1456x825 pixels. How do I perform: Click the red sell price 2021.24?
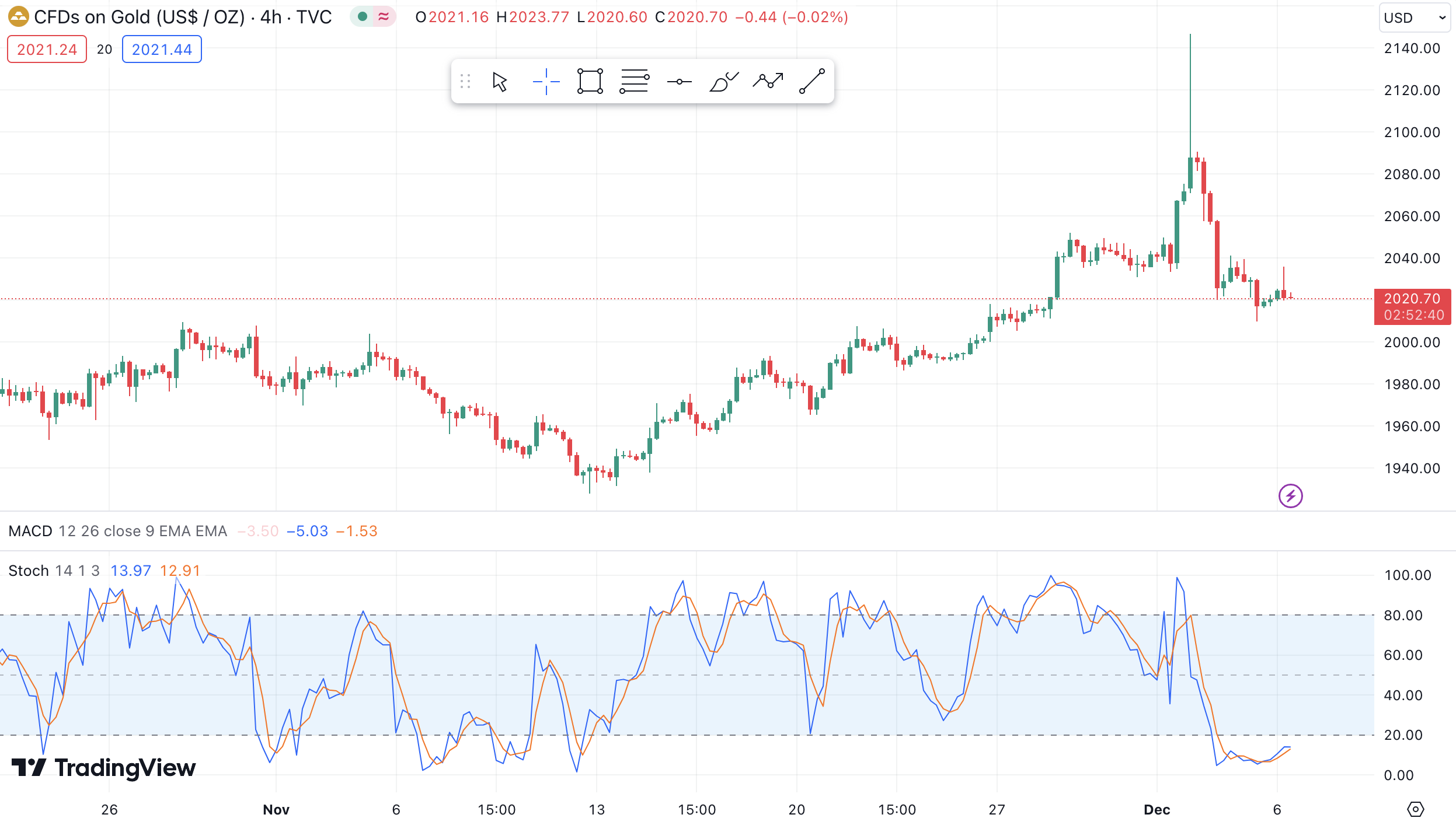(47, 50)
